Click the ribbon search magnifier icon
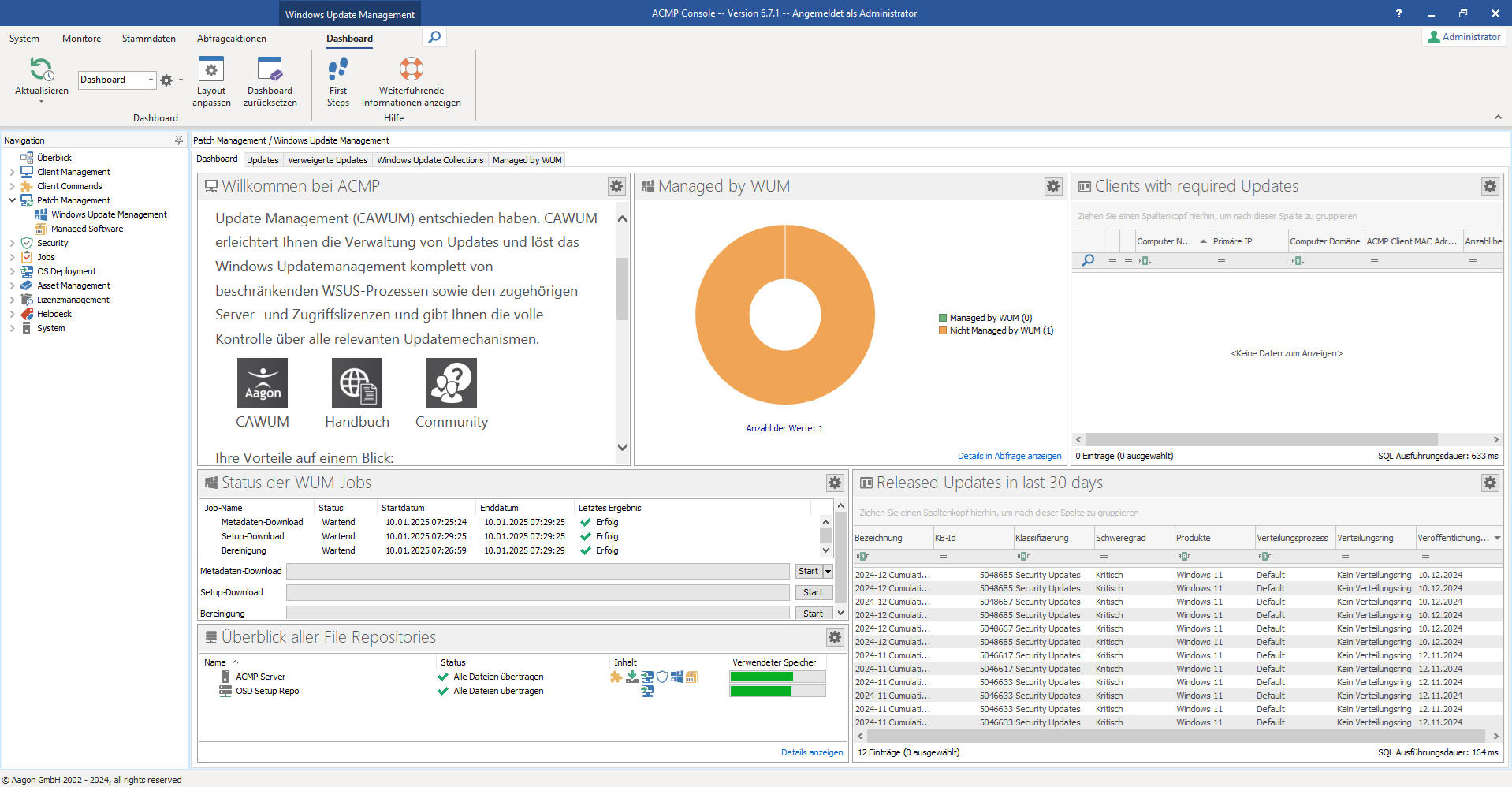The image size is (1512, 787). coord(434,37)
